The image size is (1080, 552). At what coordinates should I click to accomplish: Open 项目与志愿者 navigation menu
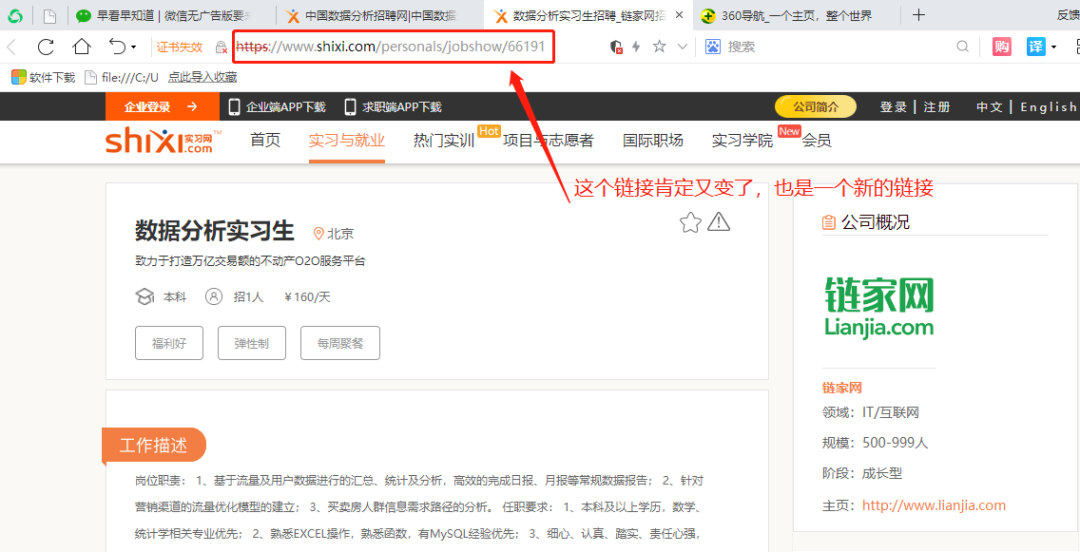click(x=548, y=141)
